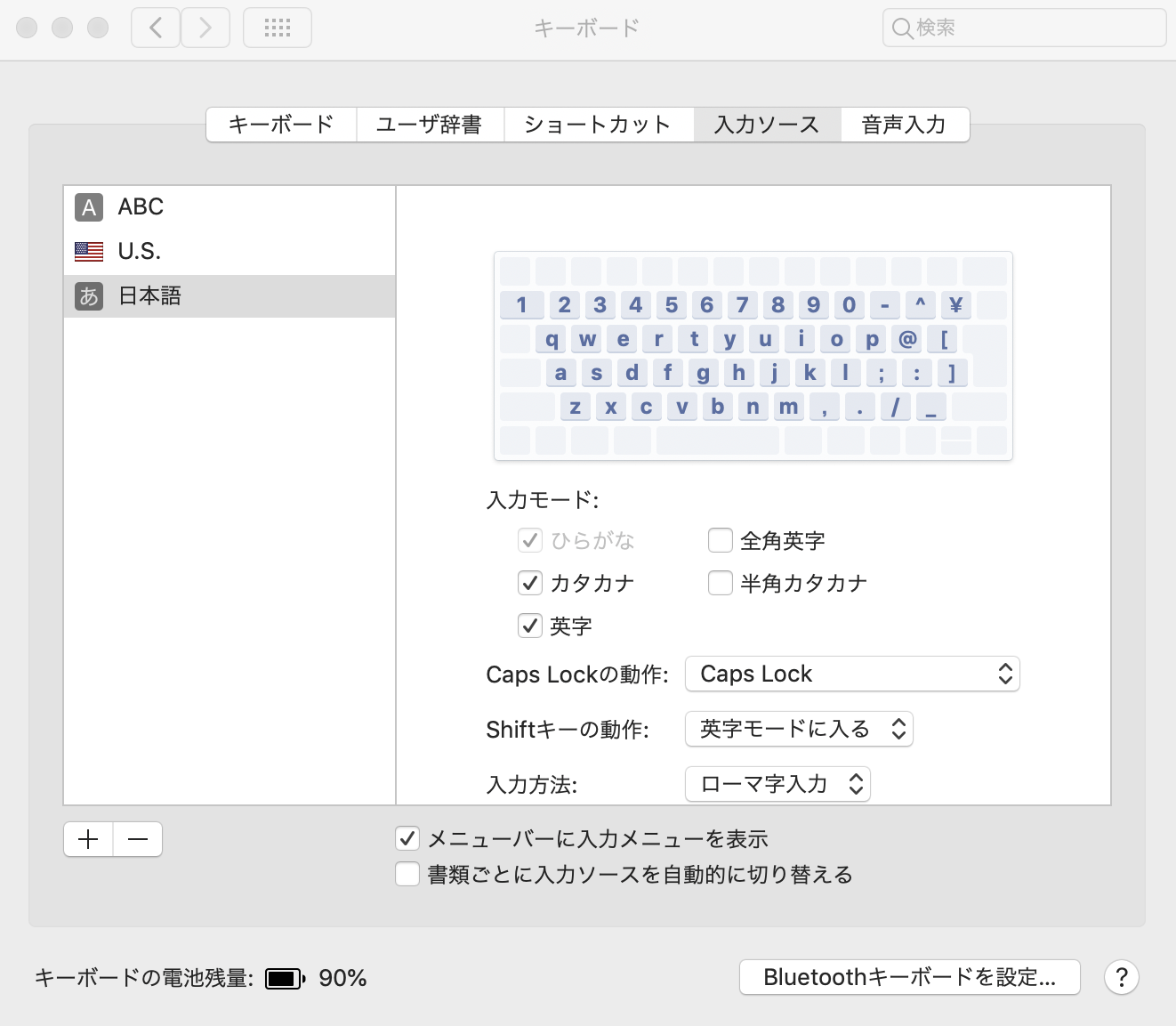The image size is (1176, 1026).
Task: Enable the 全角英字 checkbox
Action: tap(721, 540)
